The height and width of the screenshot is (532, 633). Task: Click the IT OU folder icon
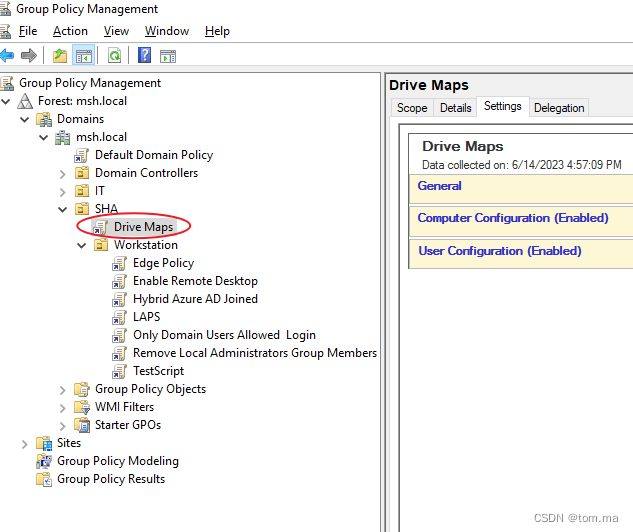pyautogui.click(x=82, y=191)
